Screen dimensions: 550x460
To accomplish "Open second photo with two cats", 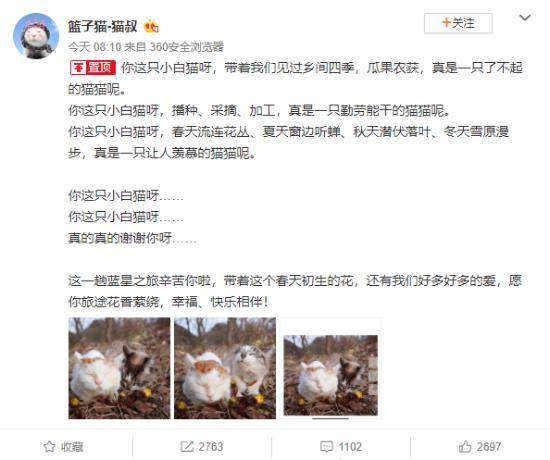I will [225, 368].
